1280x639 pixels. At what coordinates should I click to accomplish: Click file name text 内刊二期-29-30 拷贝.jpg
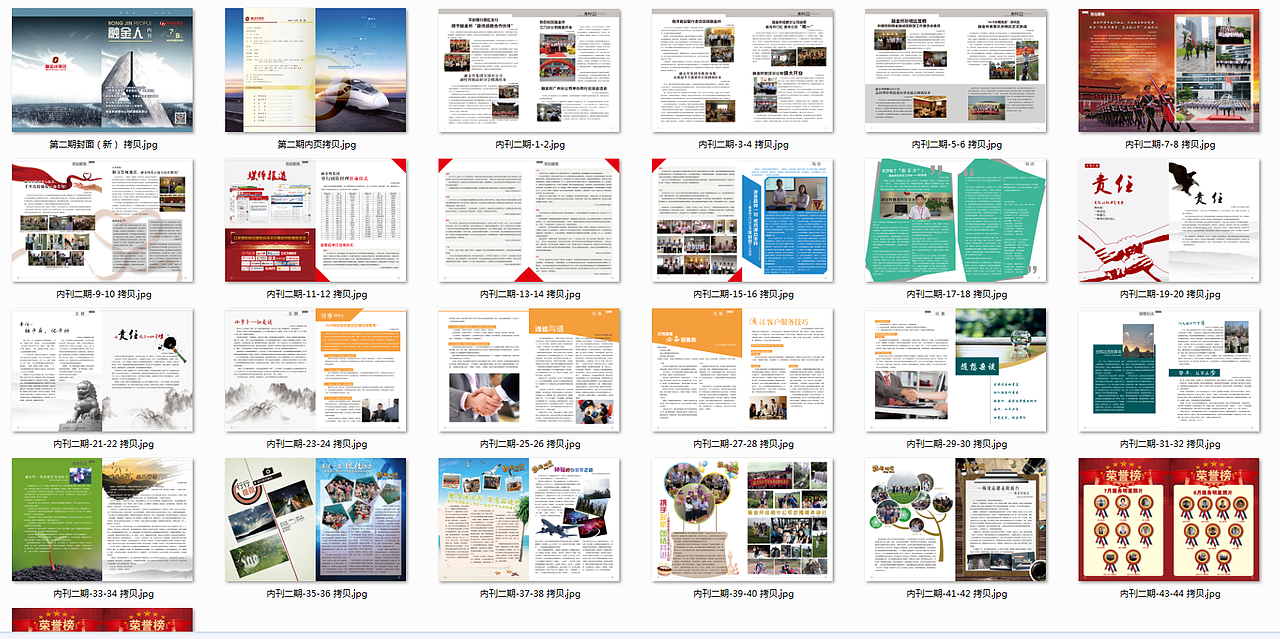click(x=955, y=445)
